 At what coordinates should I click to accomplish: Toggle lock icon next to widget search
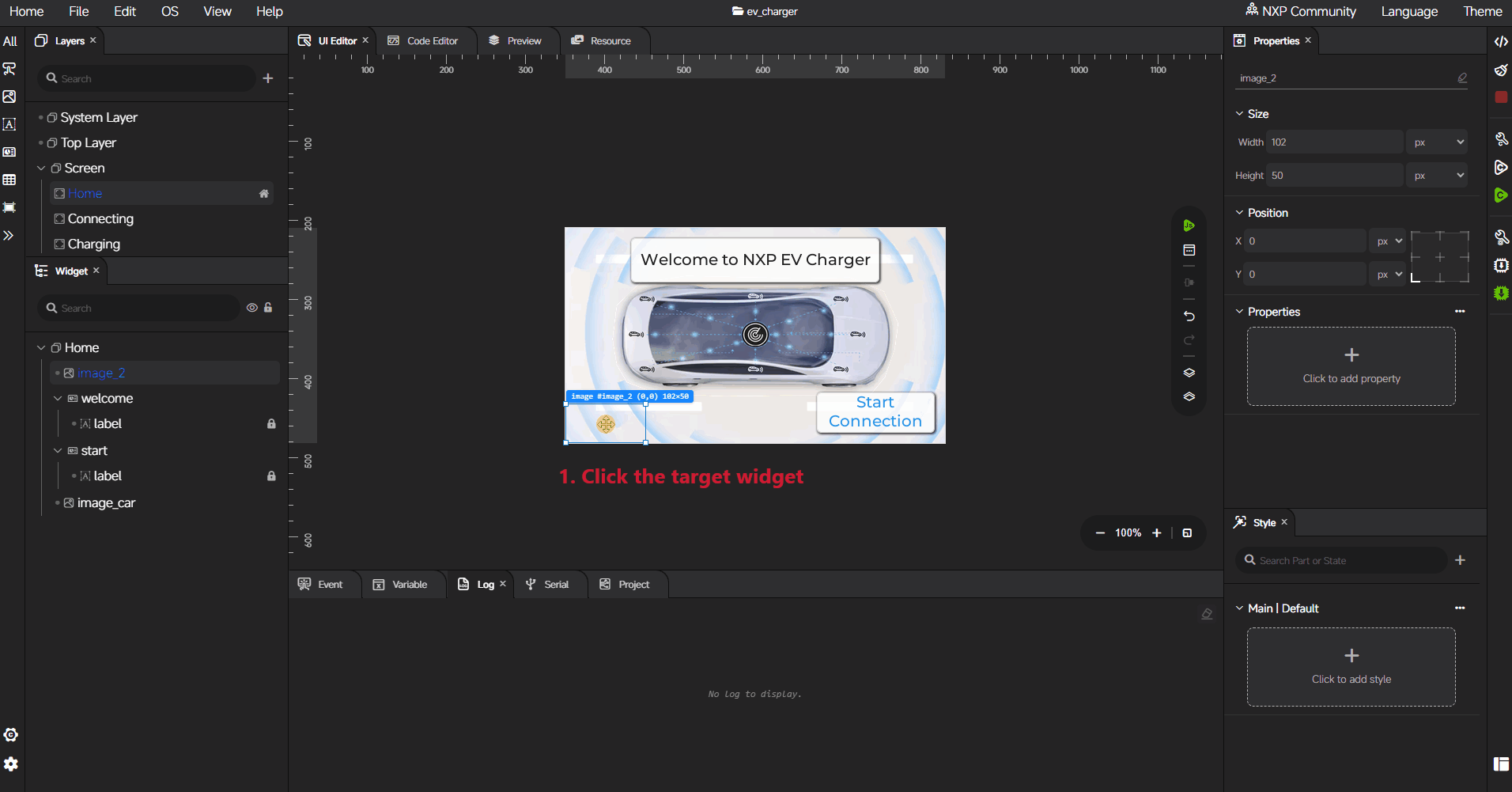coord(268,308)
